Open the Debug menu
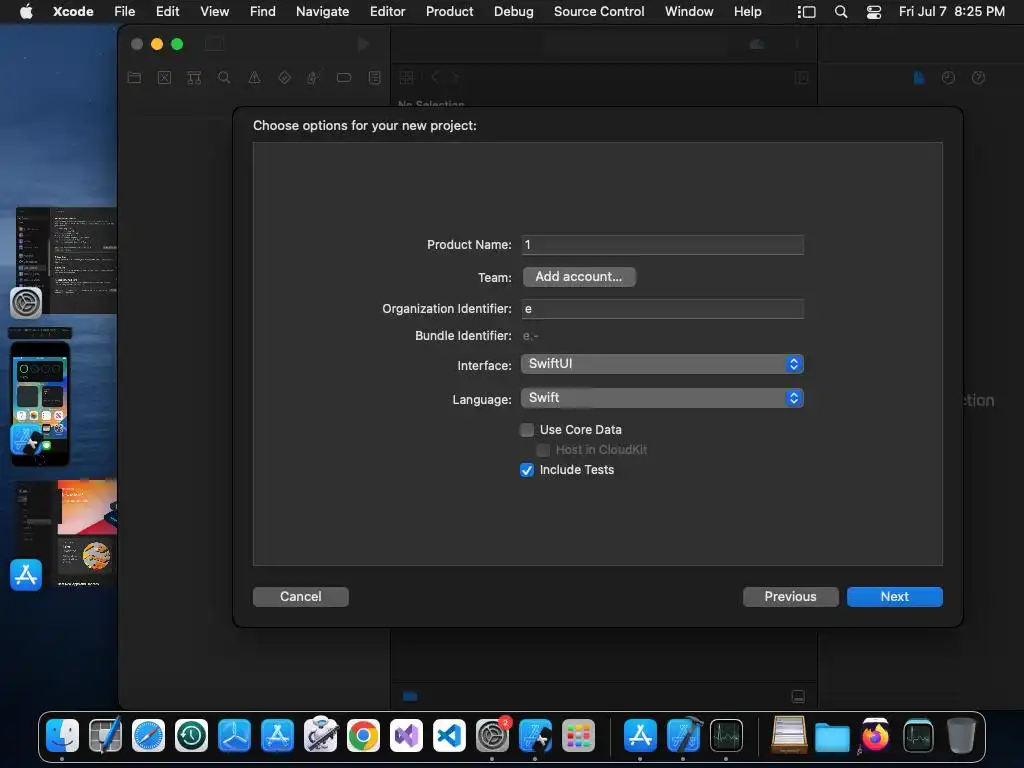 [513, 11]
